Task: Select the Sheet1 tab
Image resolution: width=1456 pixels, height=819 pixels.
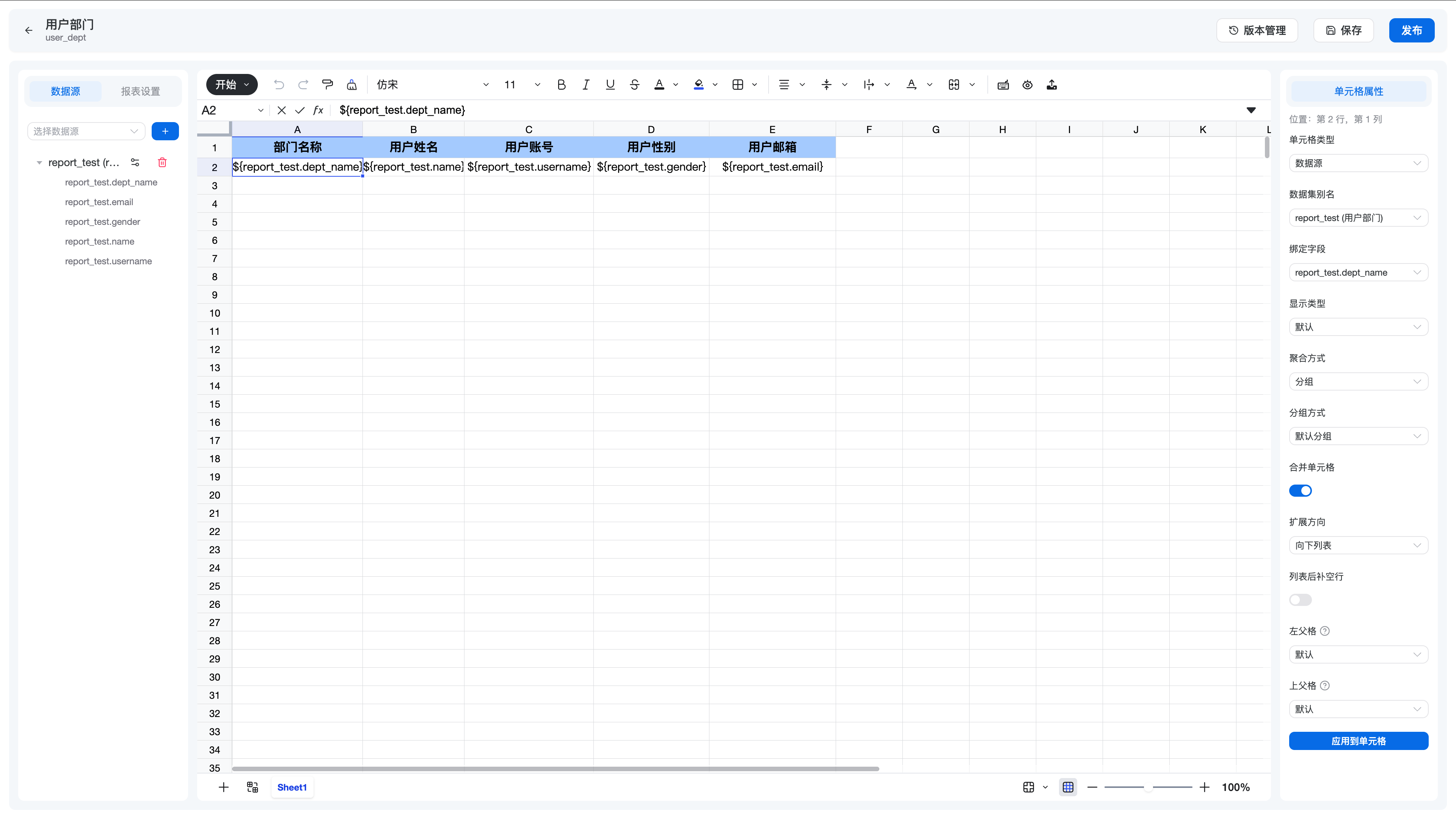Action: coord(292,787)
